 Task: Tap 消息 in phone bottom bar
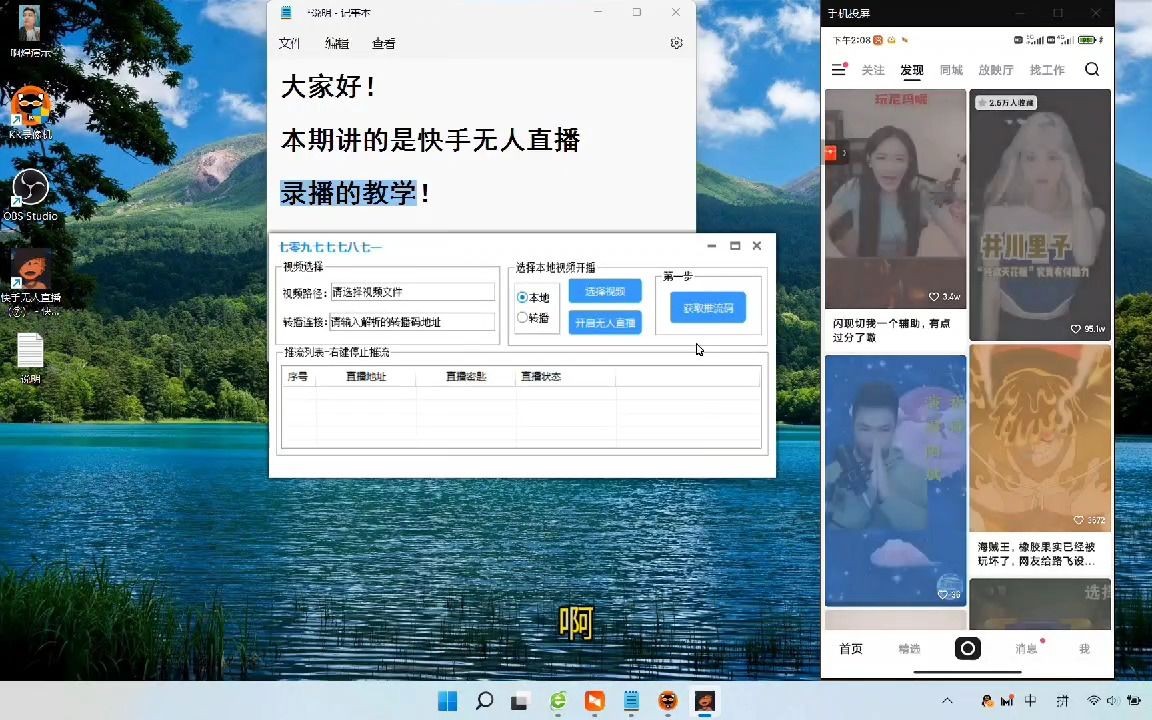[1026, 649]
